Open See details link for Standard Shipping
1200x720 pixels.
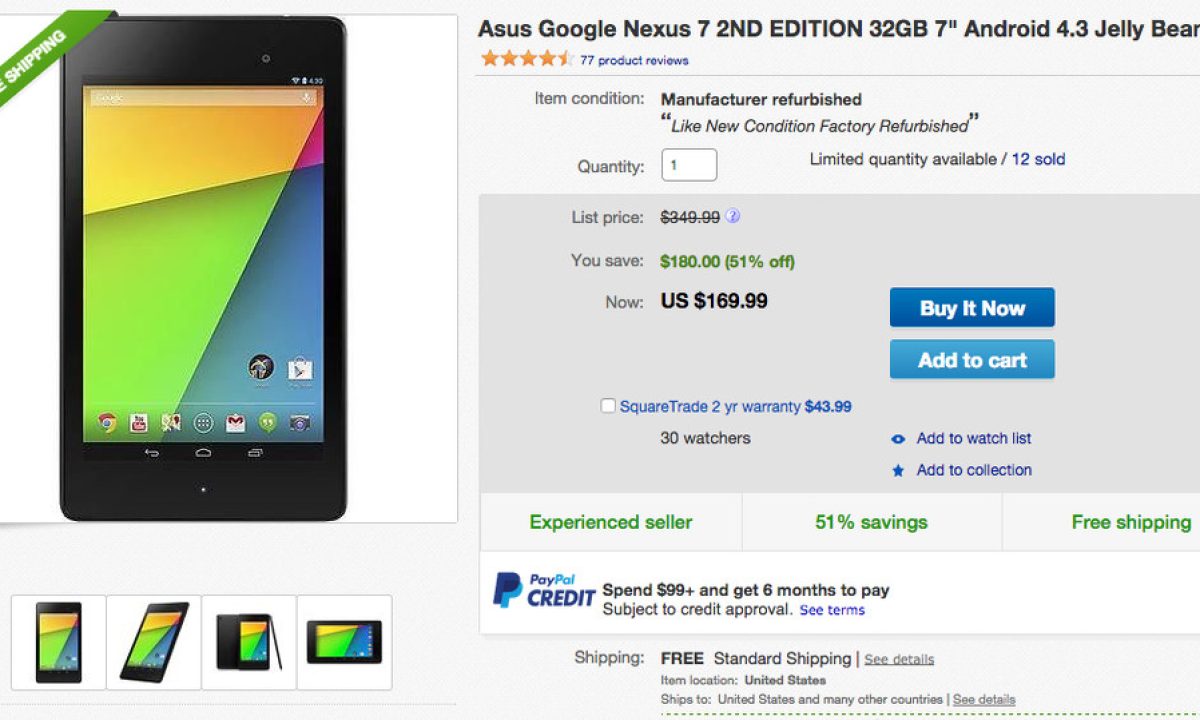click(899, 659)
